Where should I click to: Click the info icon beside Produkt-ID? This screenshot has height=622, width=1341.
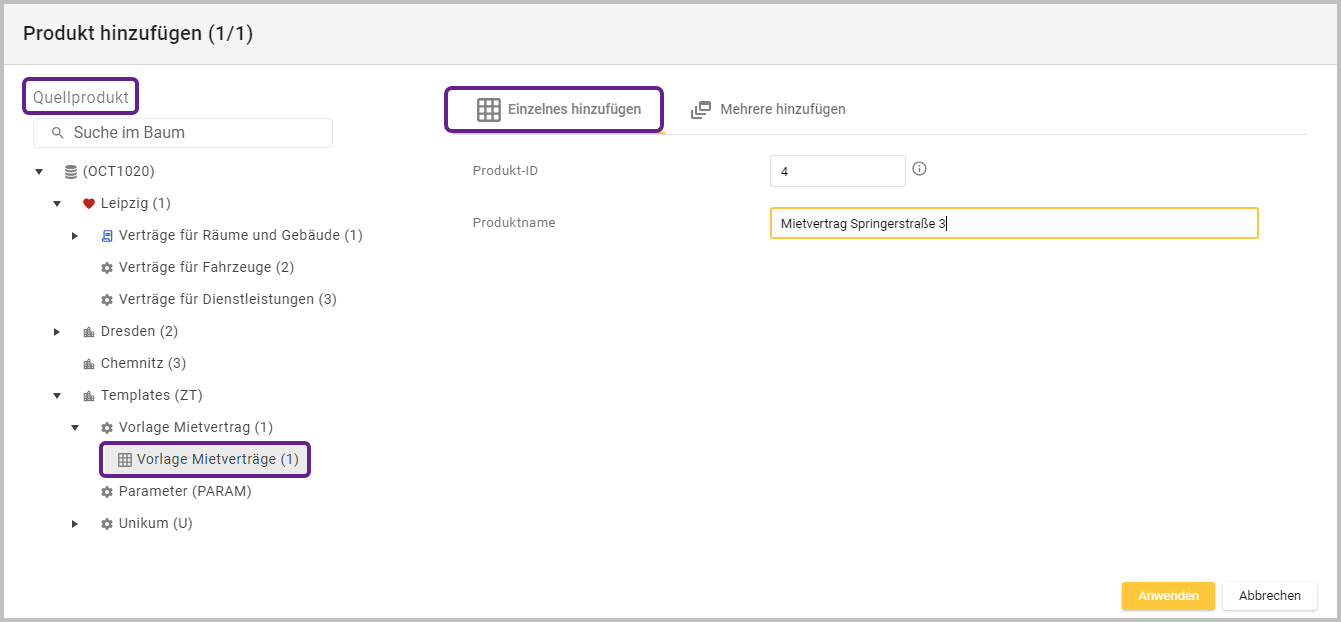pos(919,169)
